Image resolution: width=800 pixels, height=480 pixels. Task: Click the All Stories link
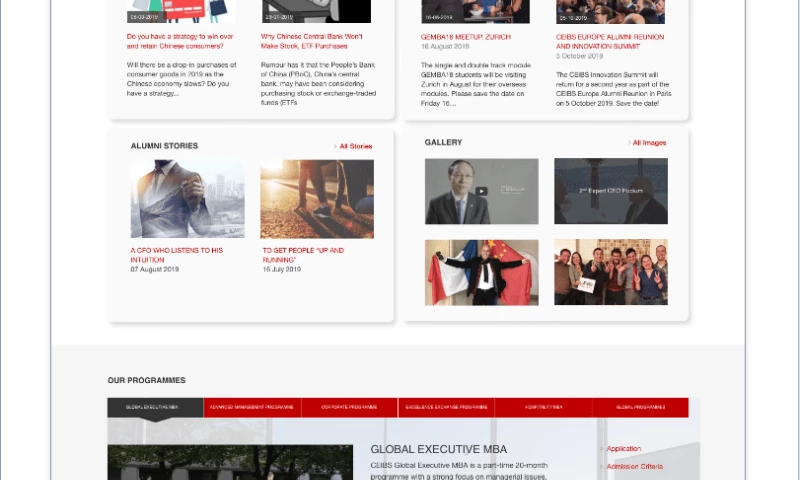[356, 146]
